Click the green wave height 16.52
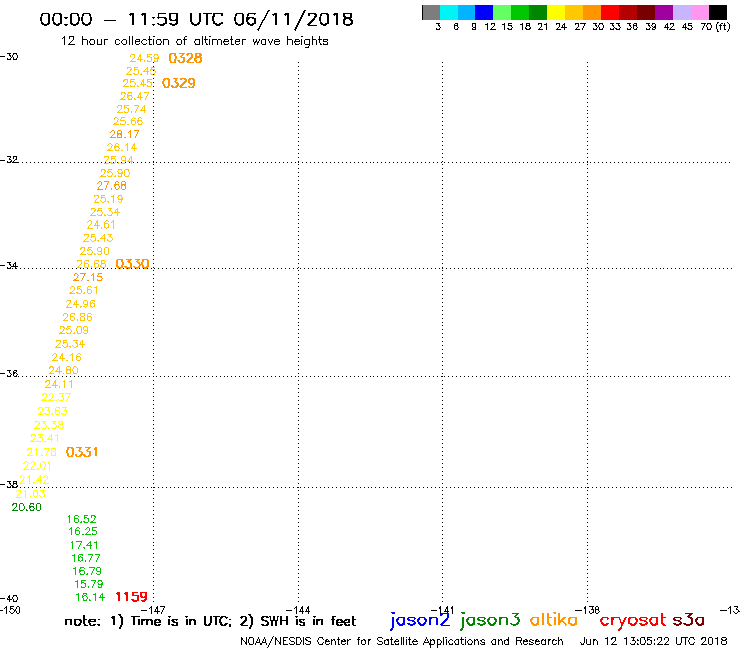Screen dimensions: 740x650 point(82,519)
